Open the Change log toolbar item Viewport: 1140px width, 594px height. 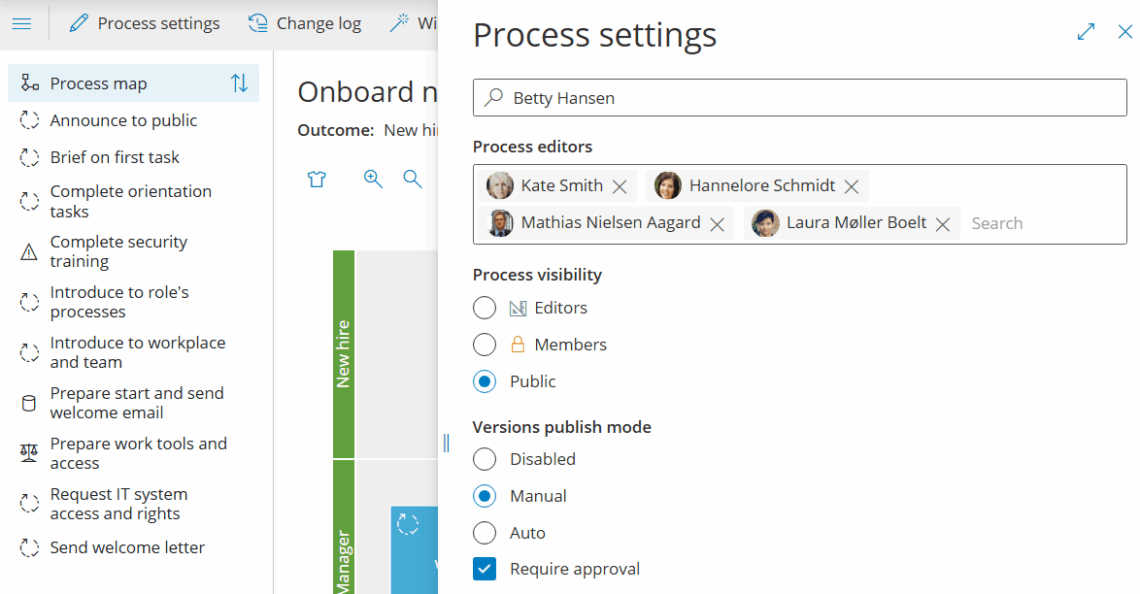pyautogui.click(x=305, y=23)
